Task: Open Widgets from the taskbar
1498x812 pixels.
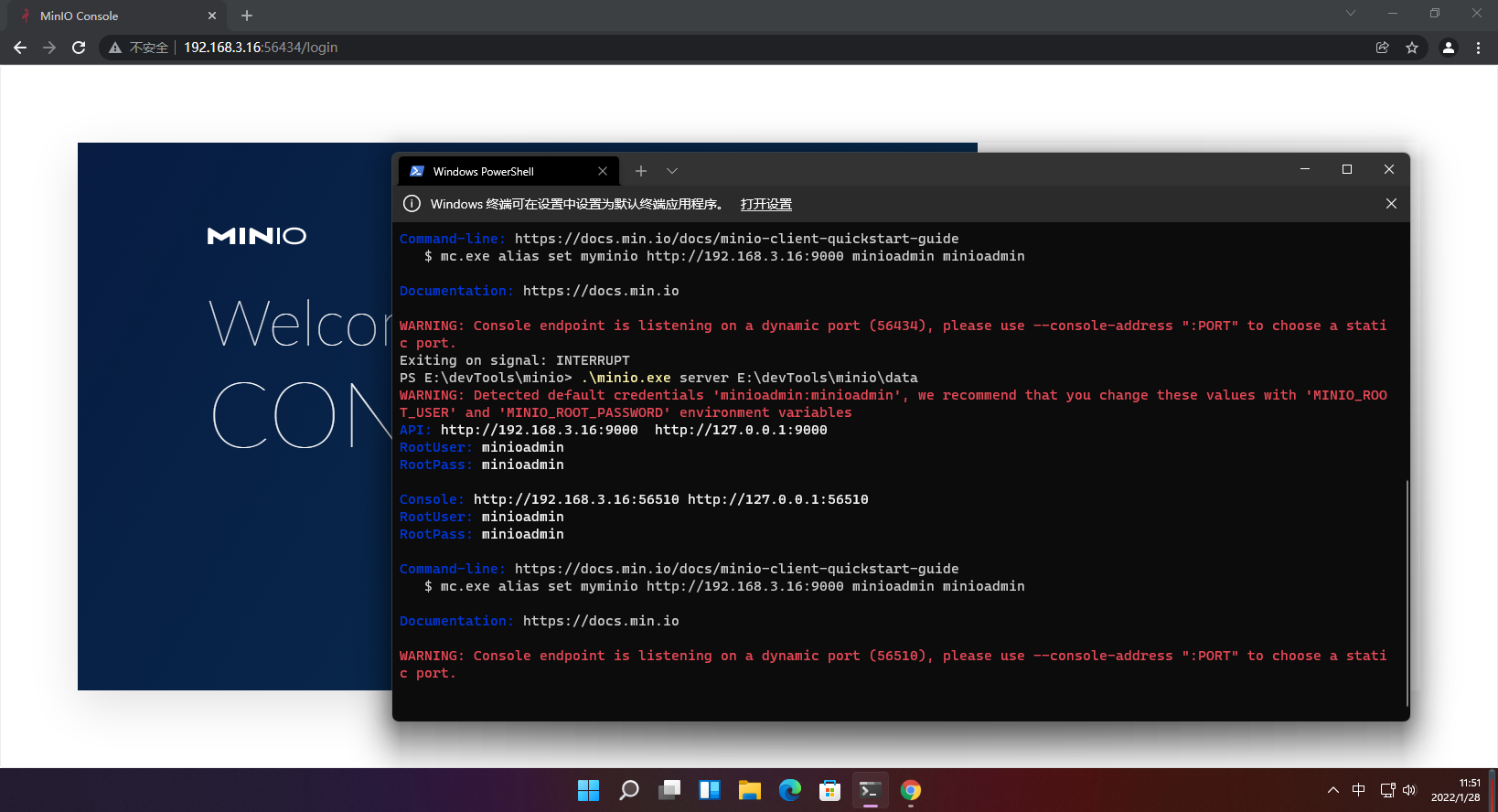Action: (710, 790)
